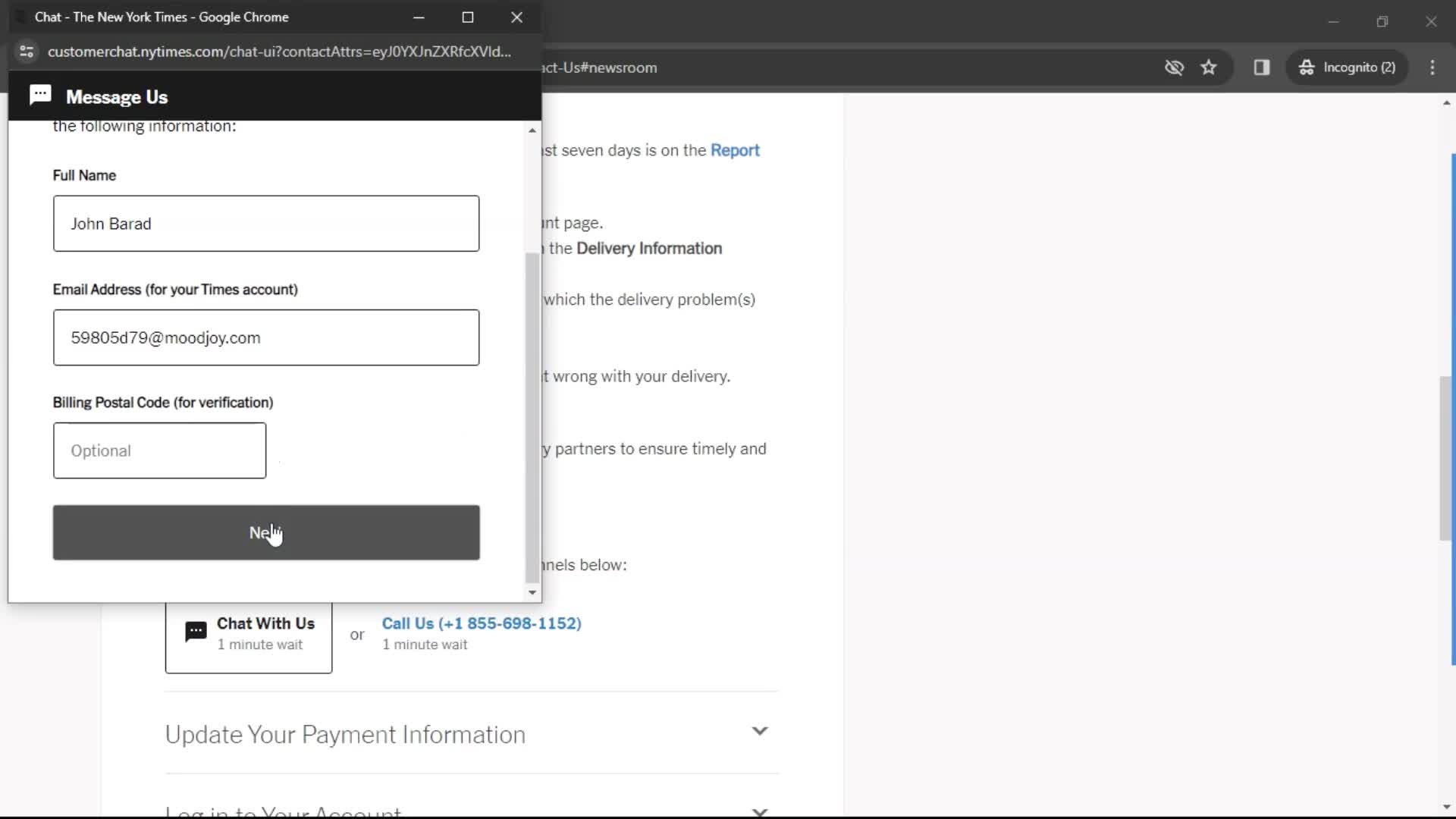Select the Delivery Information link
1456x819 pixels.
coord(649,248)
